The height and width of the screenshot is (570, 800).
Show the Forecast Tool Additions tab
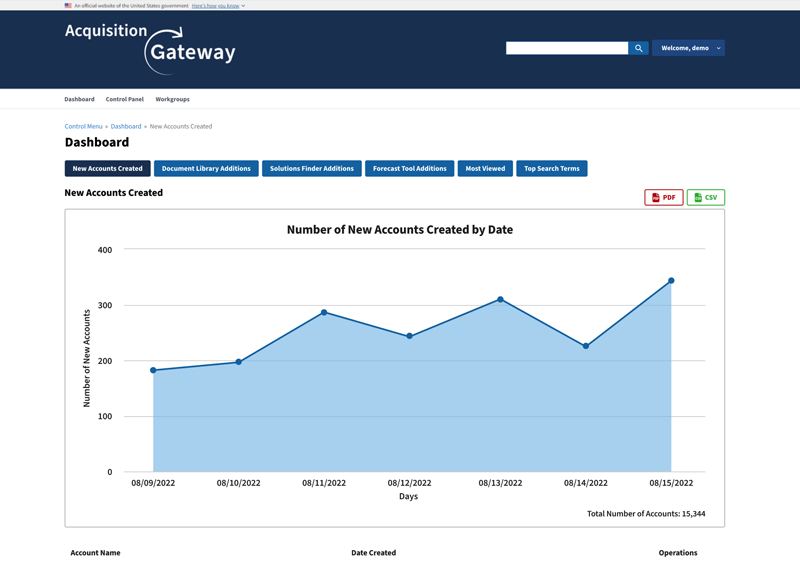click(409, 168)
